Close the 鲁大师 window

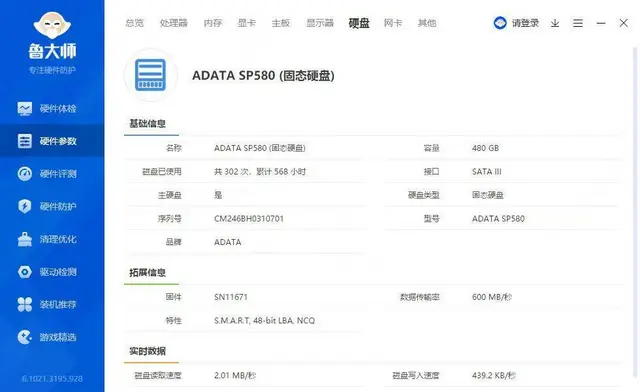624,23
